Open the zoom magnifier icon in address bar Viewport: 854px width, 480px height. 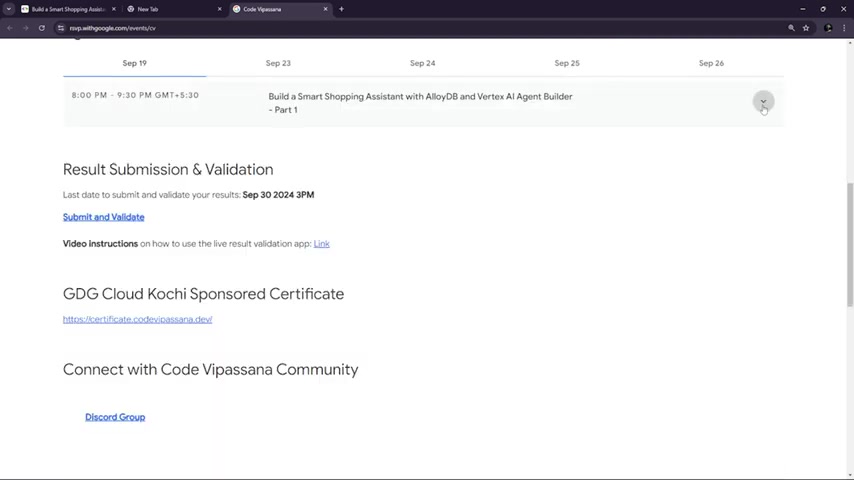pos(791,28)
